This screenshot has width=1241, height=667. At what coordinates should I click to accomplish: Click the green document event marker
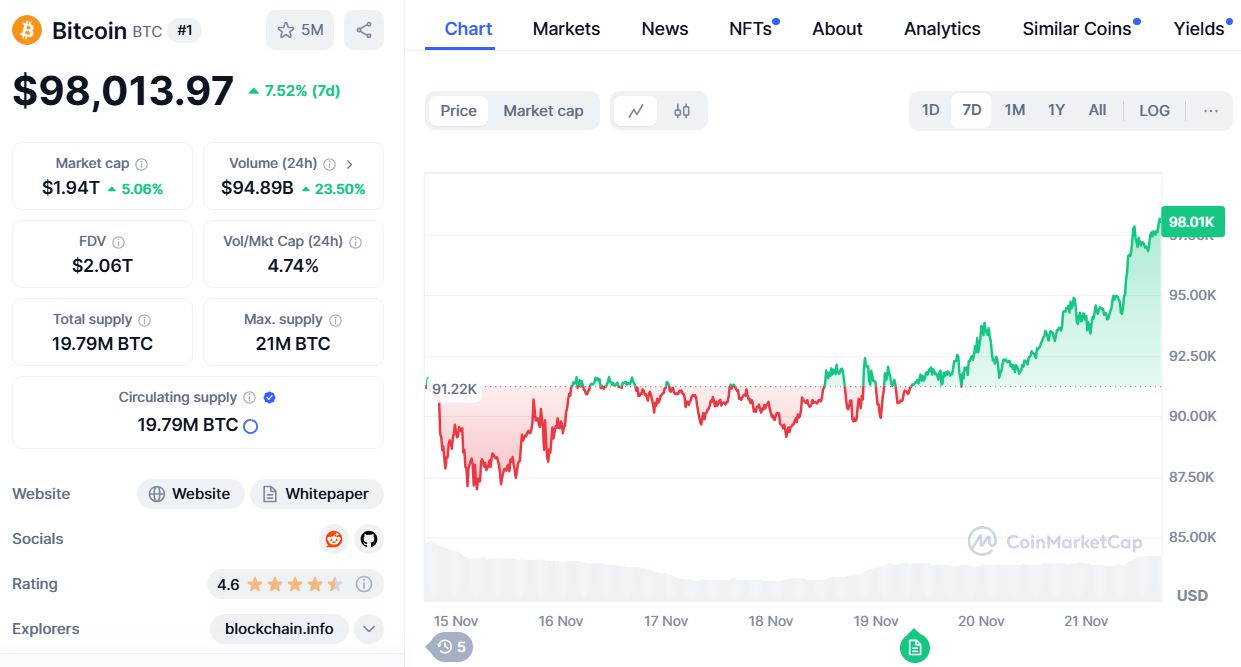point(914,647)
